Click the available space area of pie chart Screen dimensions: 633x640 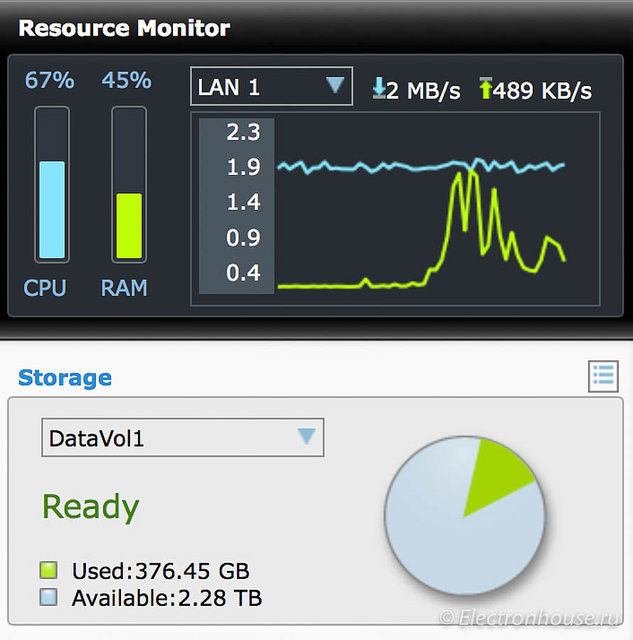450,540
